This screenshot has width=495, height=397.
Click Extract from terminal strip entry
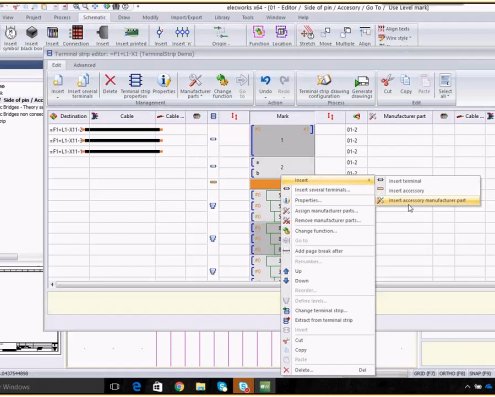(324, 320)
